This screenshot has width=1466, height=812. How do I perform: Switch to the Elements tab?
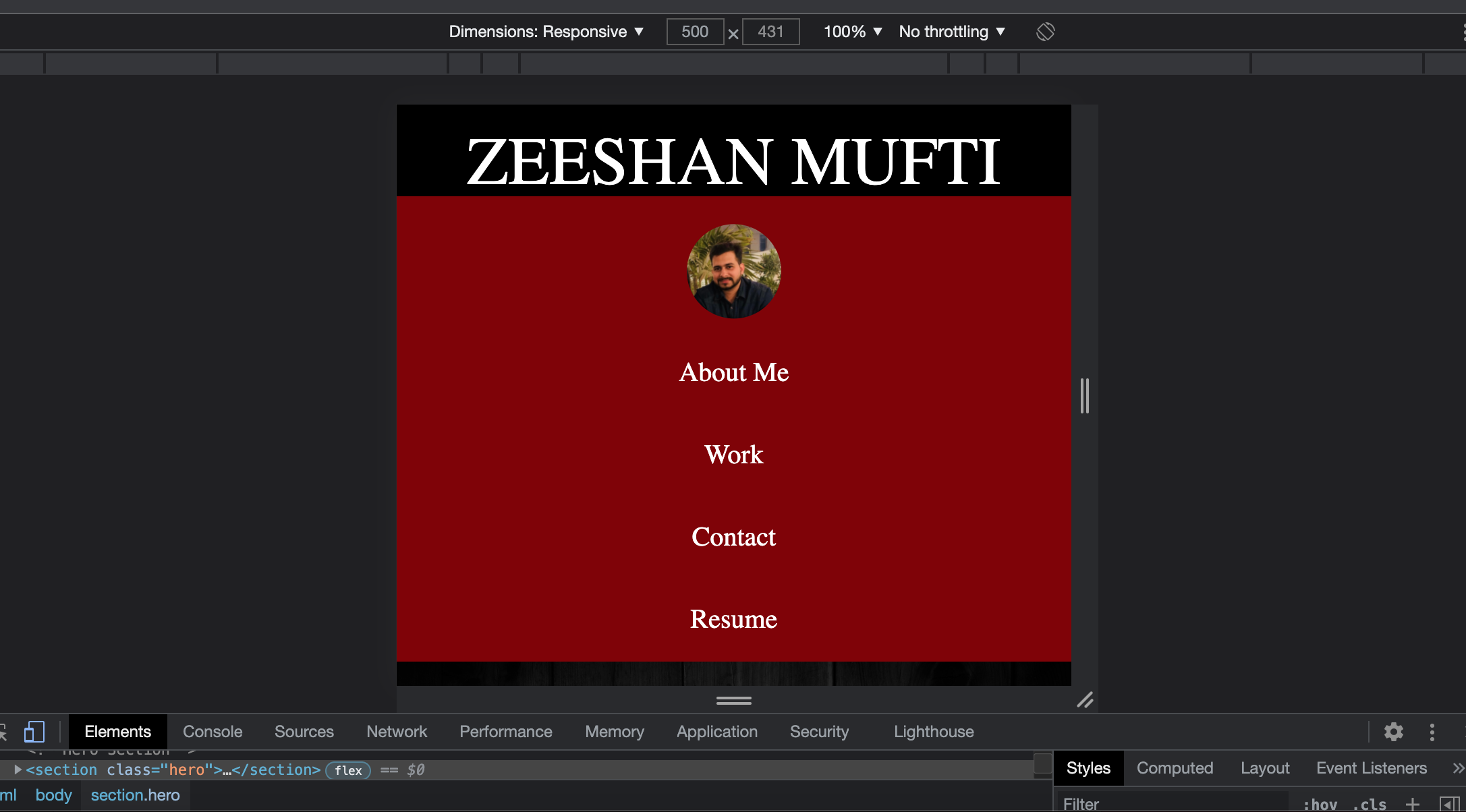117,732
